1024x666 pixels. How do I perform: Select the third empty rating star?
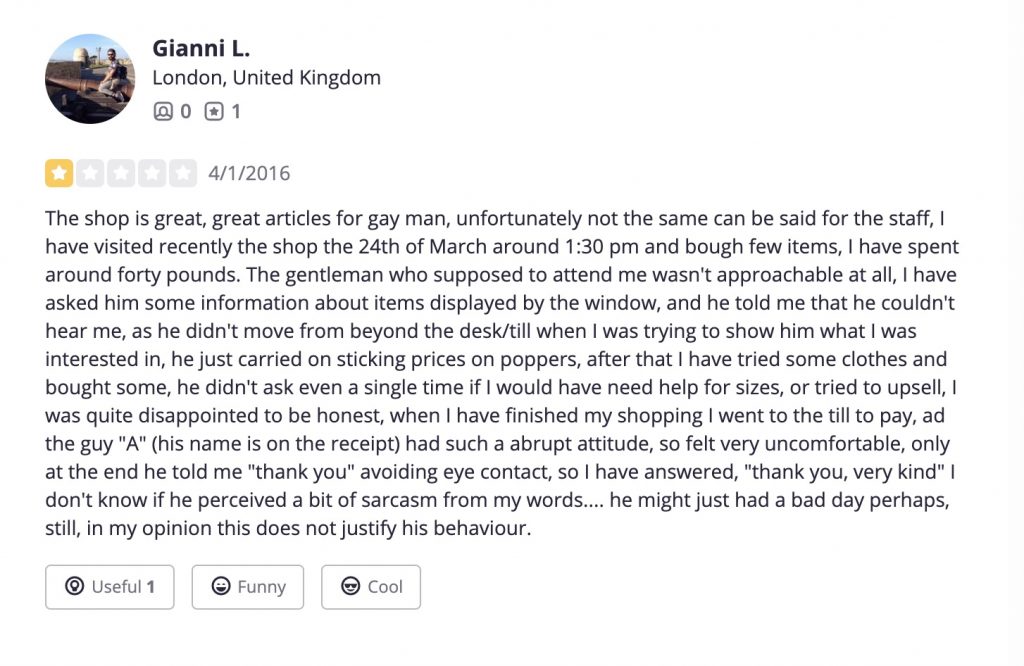(x=121, y=173)
